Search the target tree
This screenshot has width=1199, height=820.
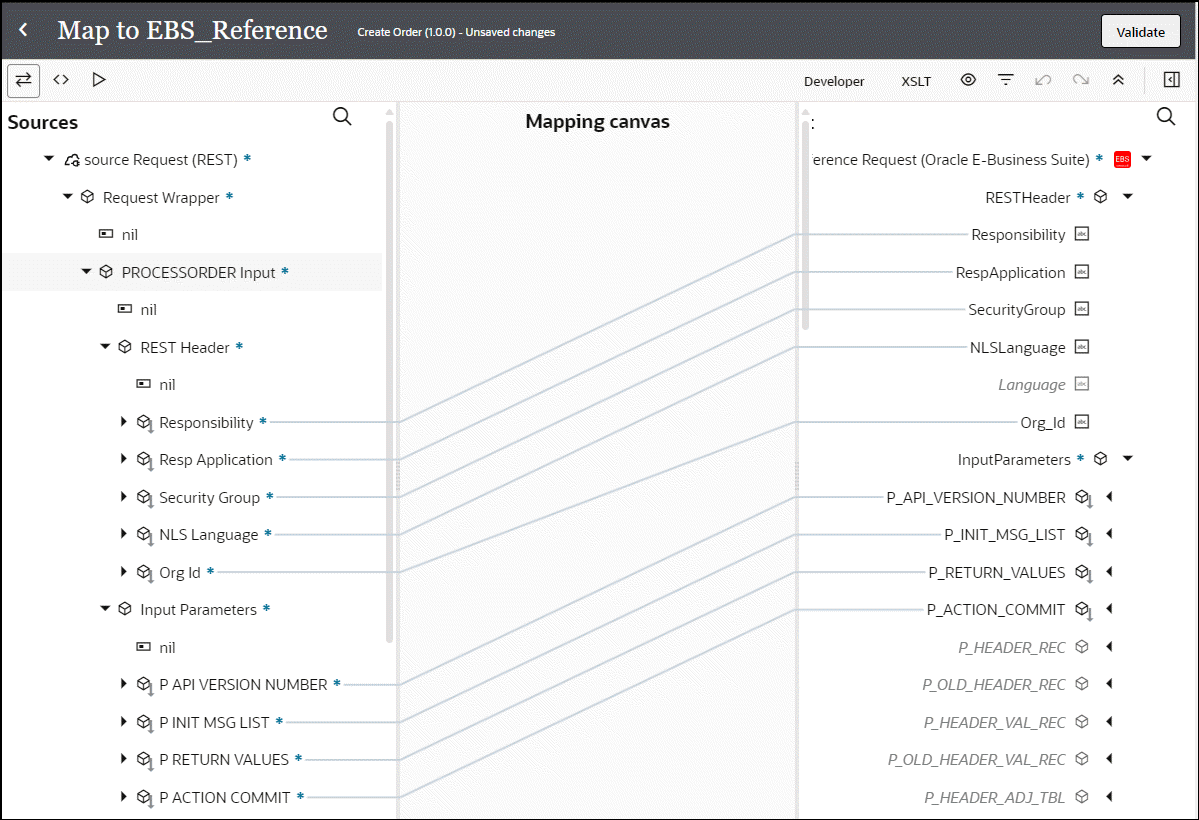(x=1166, y=116)
